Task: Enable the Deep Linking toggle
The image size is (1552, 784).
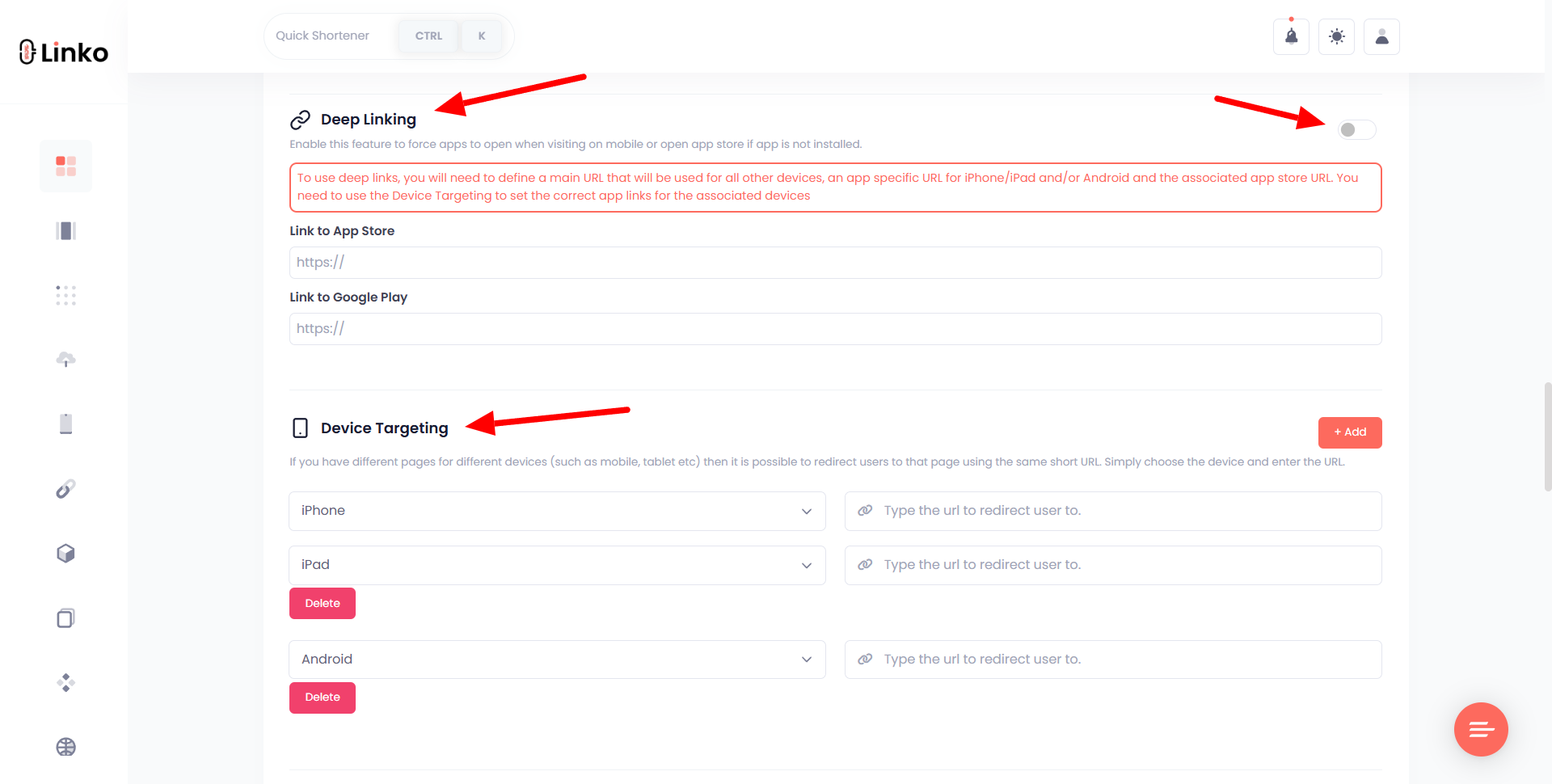Action: [x=1356, y=130]
